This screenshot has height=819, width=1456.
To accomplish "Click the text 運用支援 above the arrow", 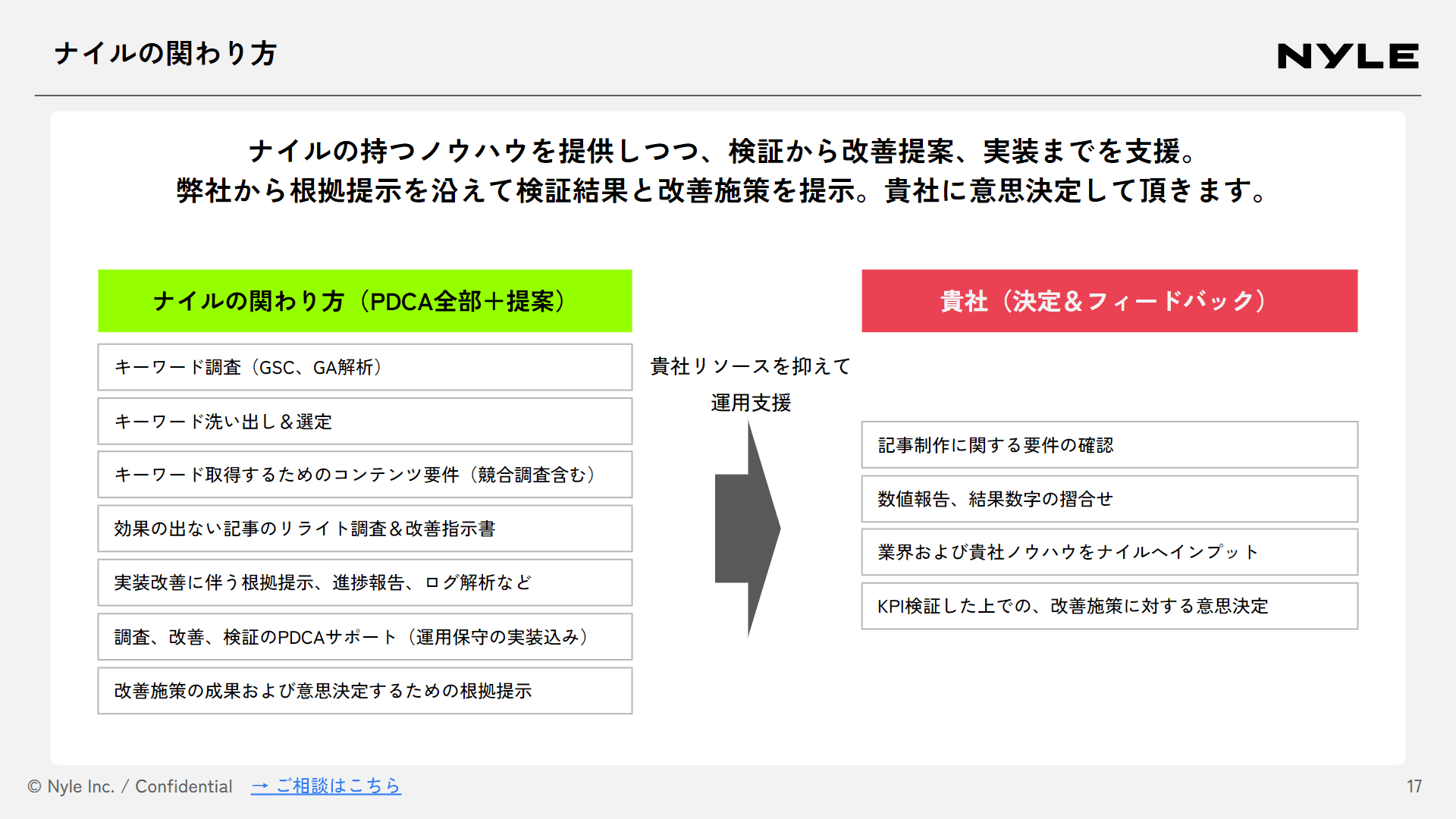I will (751, 403).
